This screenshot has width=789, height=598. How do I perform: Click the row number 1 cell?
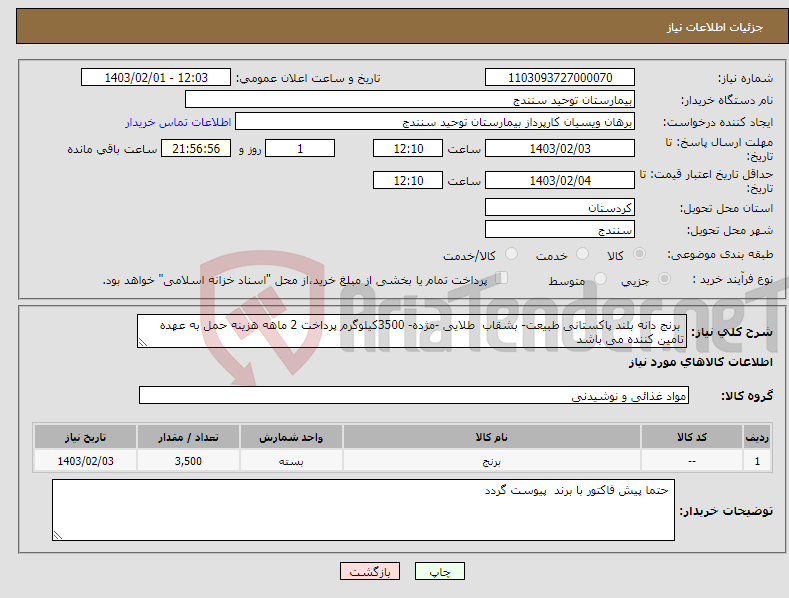757,461
